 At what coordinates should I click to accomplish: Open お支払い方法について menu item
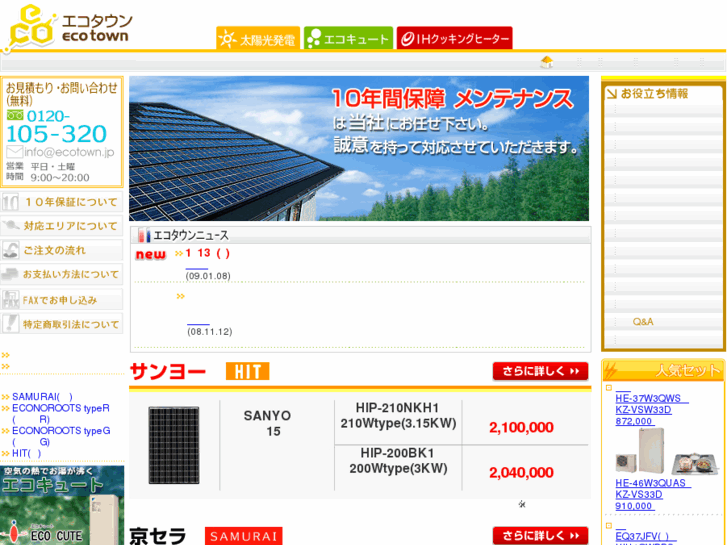(x=62, y=274)
